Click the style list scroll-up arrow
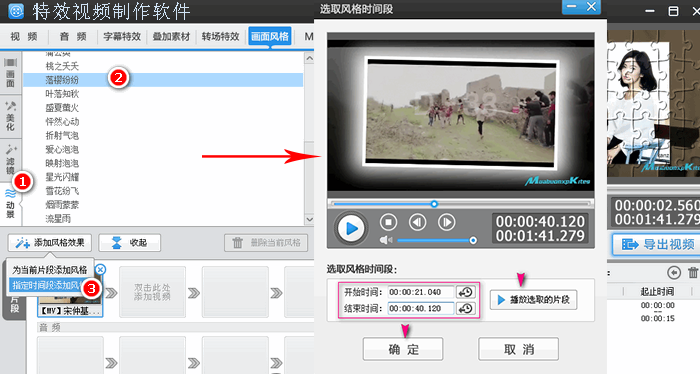The height and width of the screenshot is (374, 700). pyautogui.click(x=309, y=58)
